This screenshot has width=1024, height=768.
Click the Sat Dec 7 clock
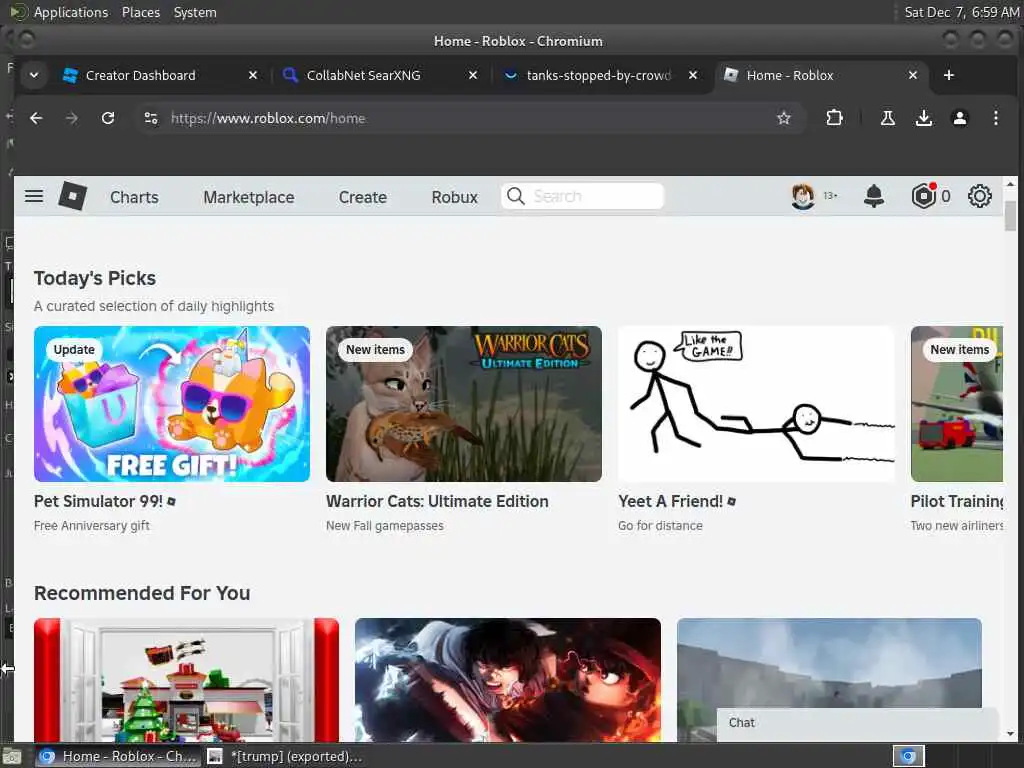click(x=961, y=12)
